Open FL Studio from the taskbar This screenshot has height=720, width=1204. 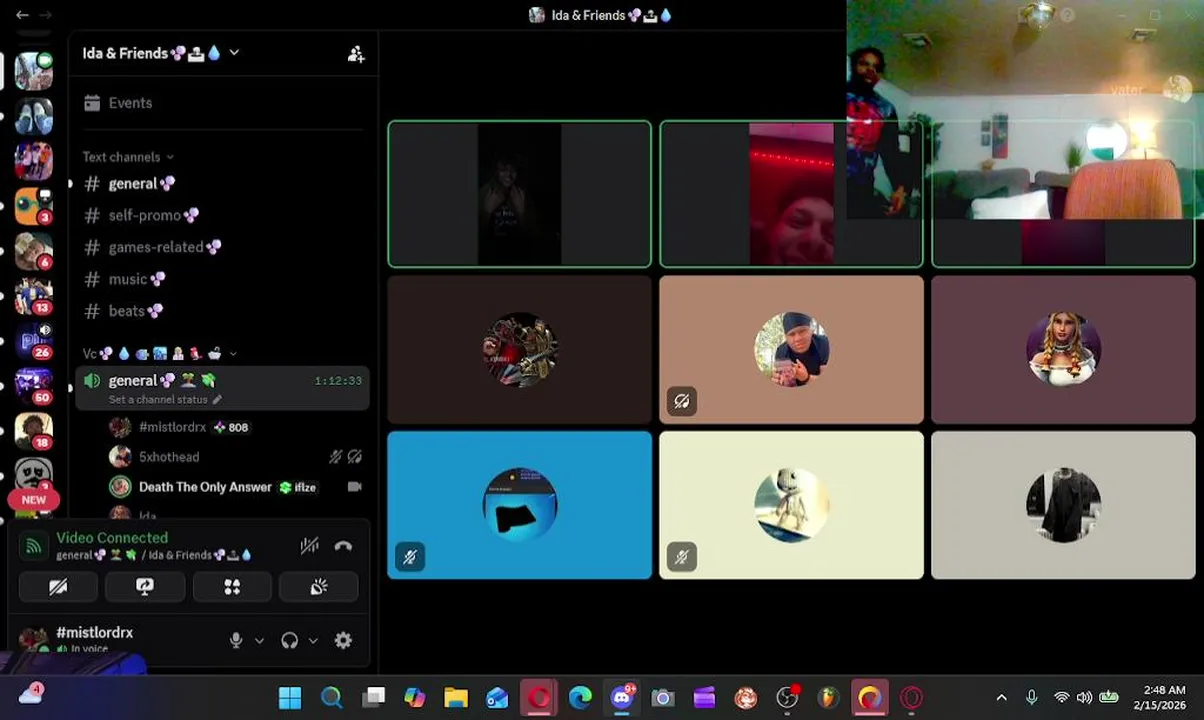pyautogui.click(x=828, y=697)
